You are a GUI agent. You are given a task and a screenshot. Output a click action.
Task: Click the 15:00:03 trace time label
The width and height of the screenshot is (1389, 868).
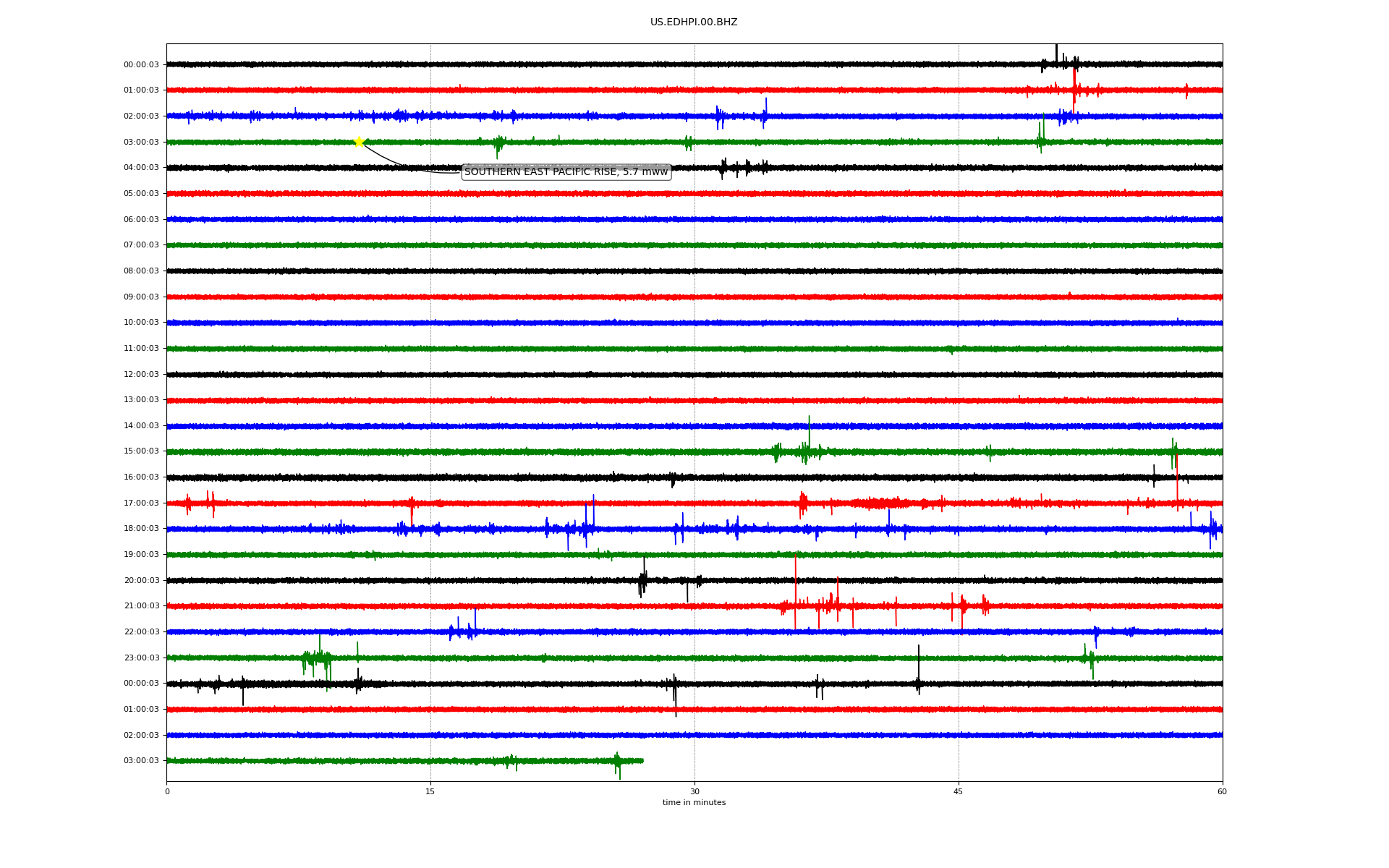tap(141, 451)
